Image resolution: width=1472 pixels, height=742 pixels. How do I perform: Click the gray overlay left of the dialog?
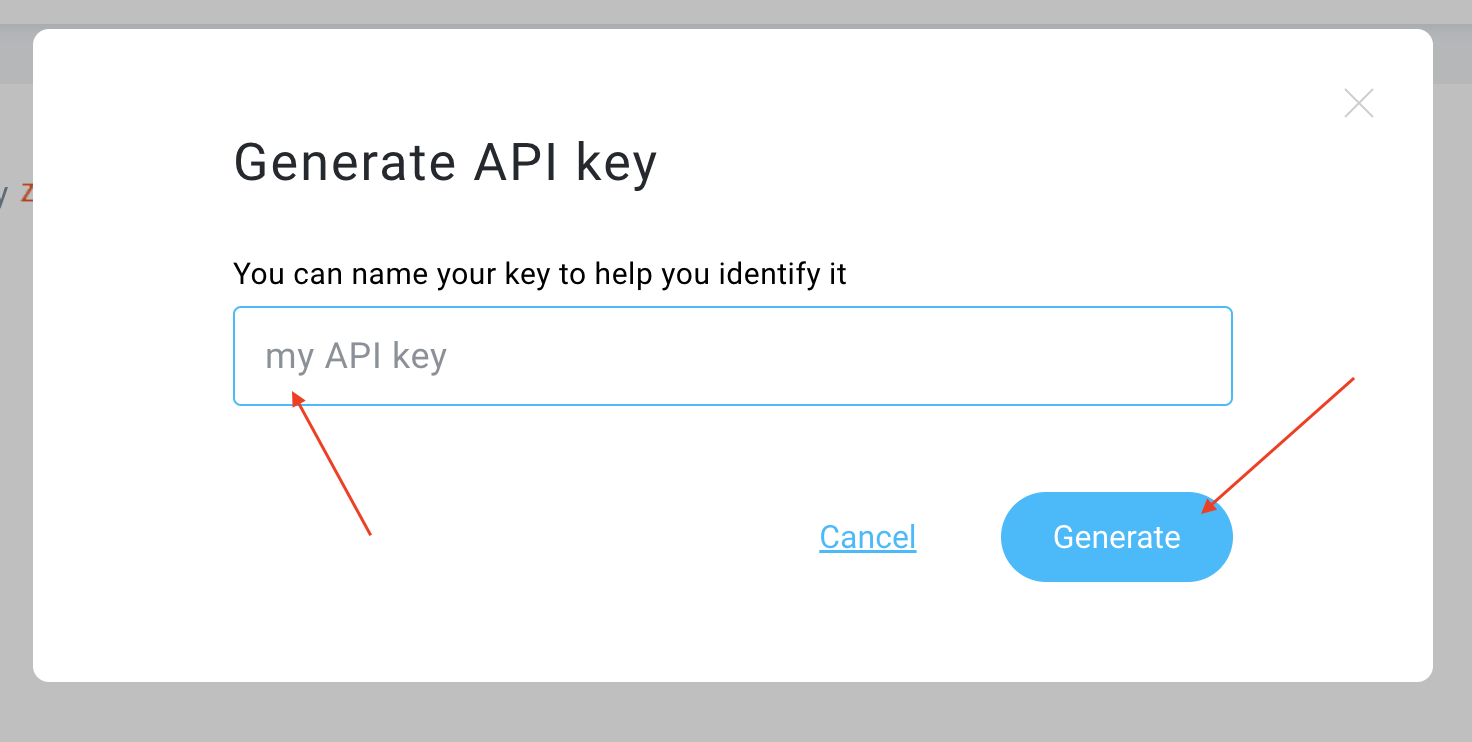tap(15, 400)
